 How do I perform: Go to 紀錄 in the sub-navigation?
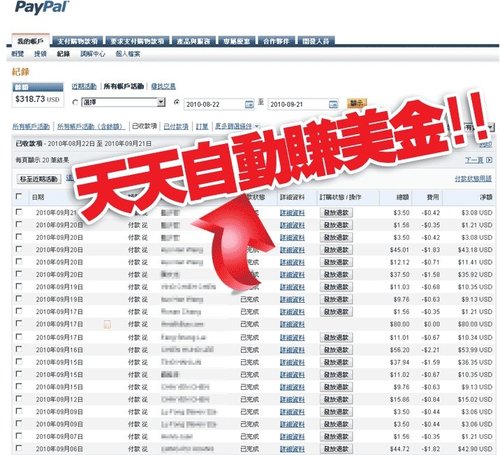click(63, 54)
